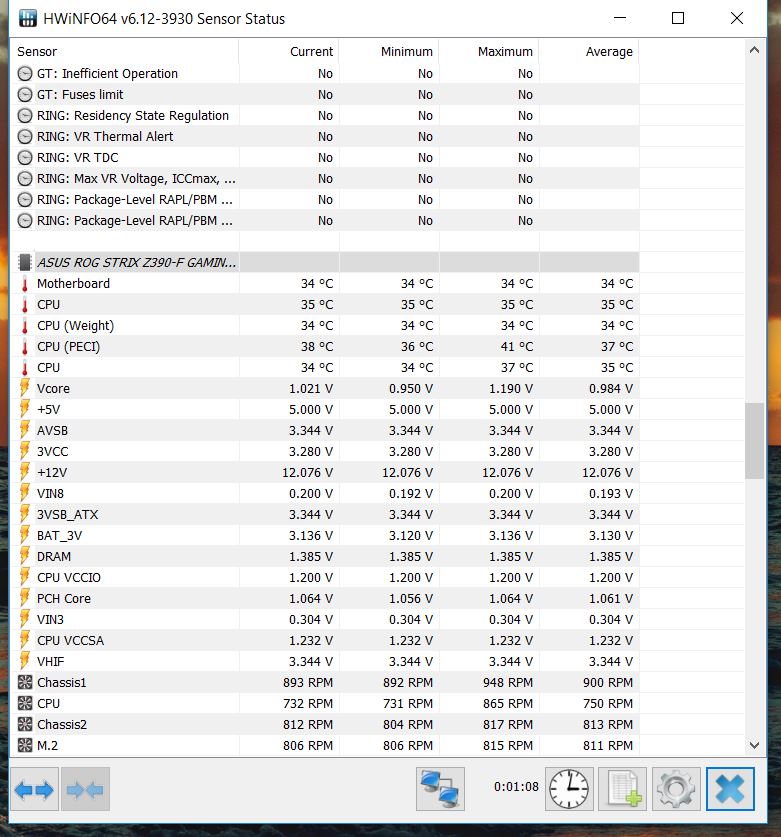Select the Vcore label
781x837 pixels.
(53, 389)
